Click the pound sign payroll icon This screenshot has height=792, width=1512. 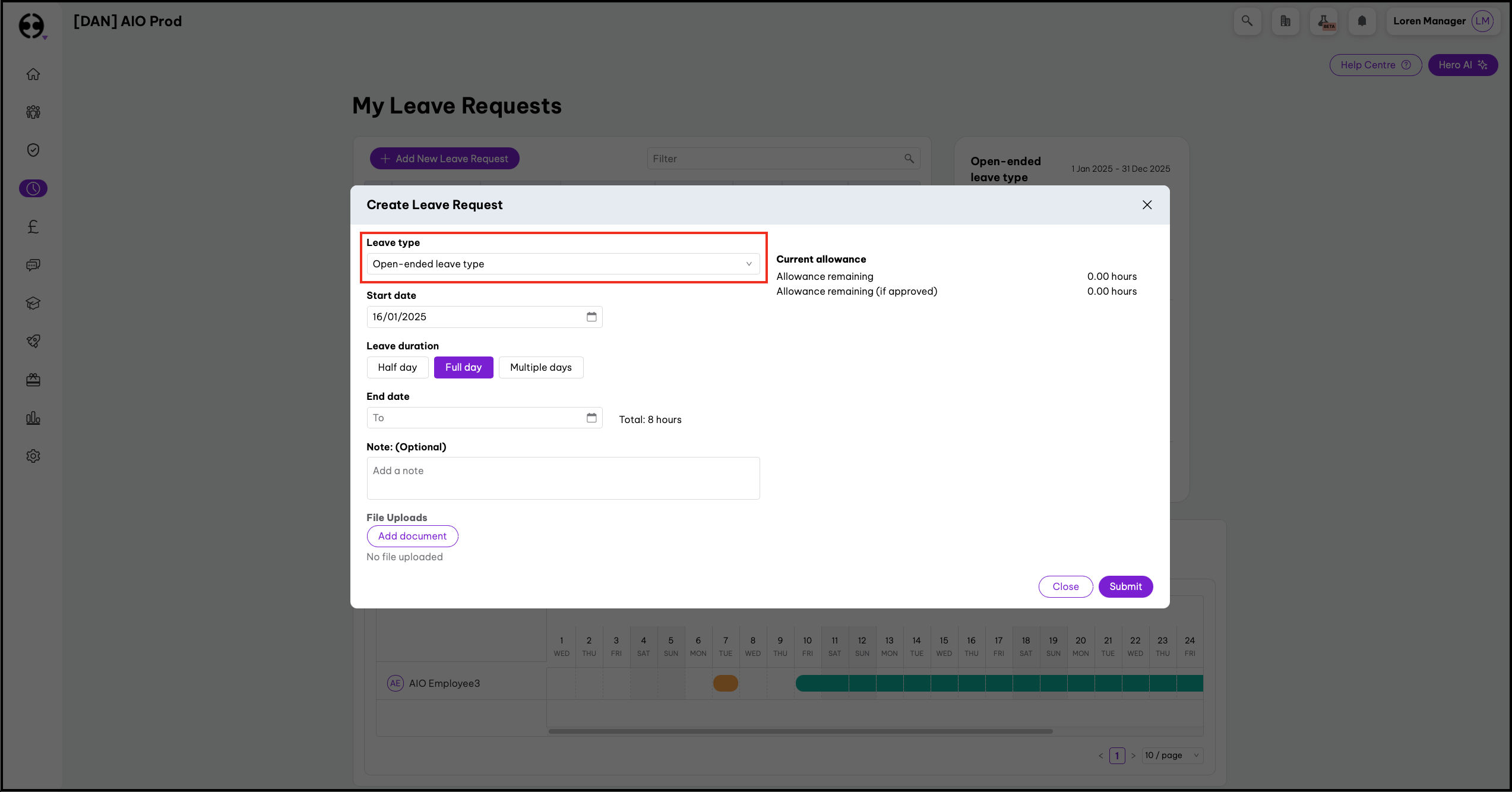point(33,226)
